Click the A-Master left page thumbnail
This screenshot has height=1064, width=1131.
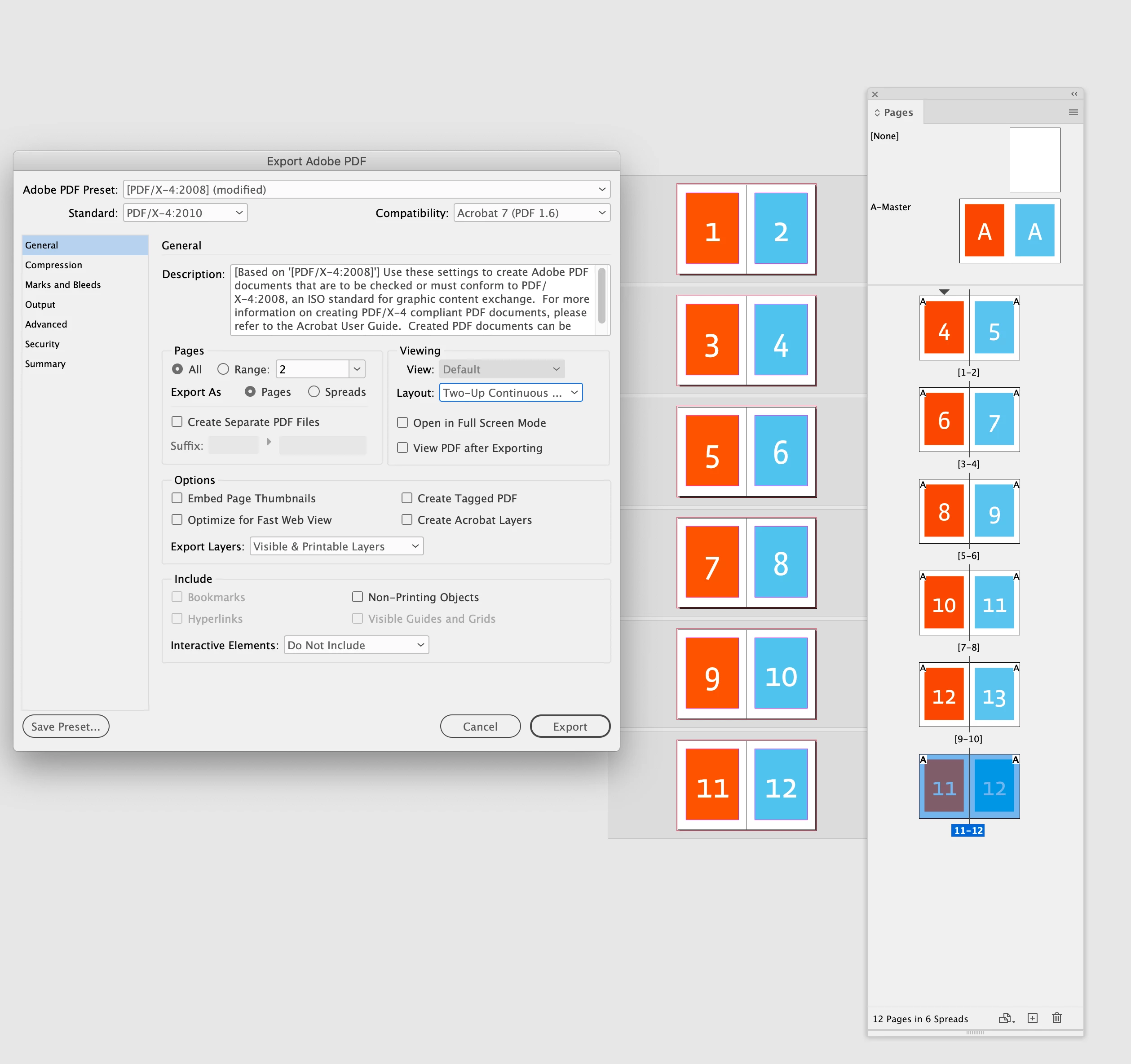coord(984,231)
